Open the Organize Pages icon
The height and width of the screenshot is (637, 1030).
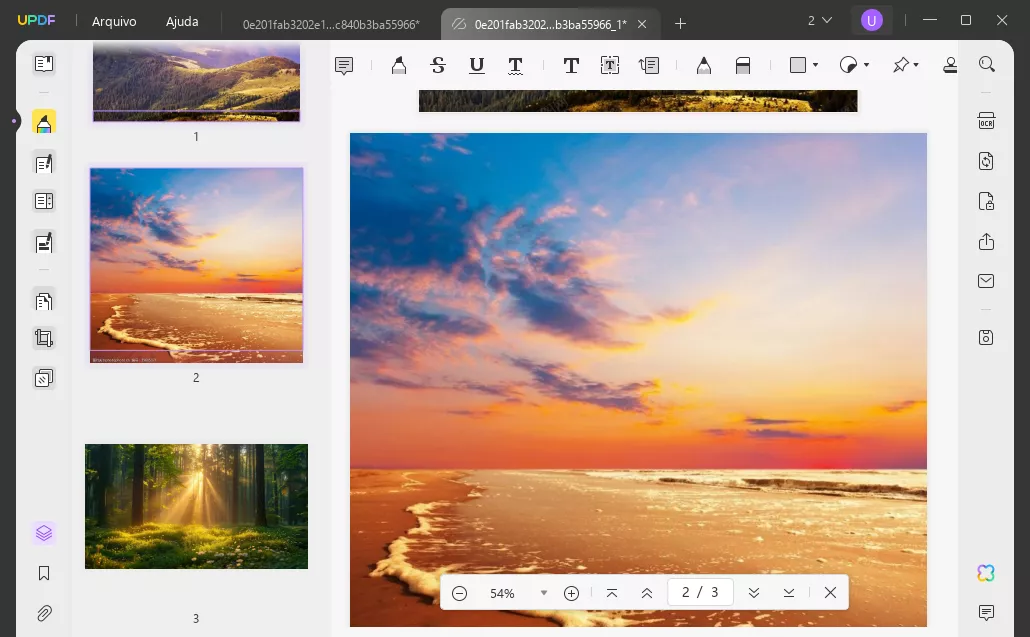[x=44, y=301]
